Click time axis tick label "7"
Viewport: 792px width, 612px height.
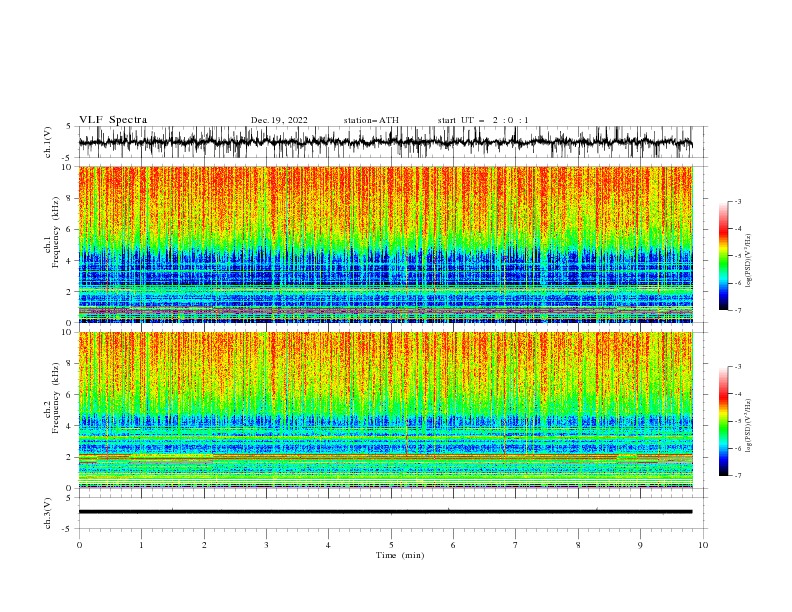pyautogui.click(x=515, y=545)
